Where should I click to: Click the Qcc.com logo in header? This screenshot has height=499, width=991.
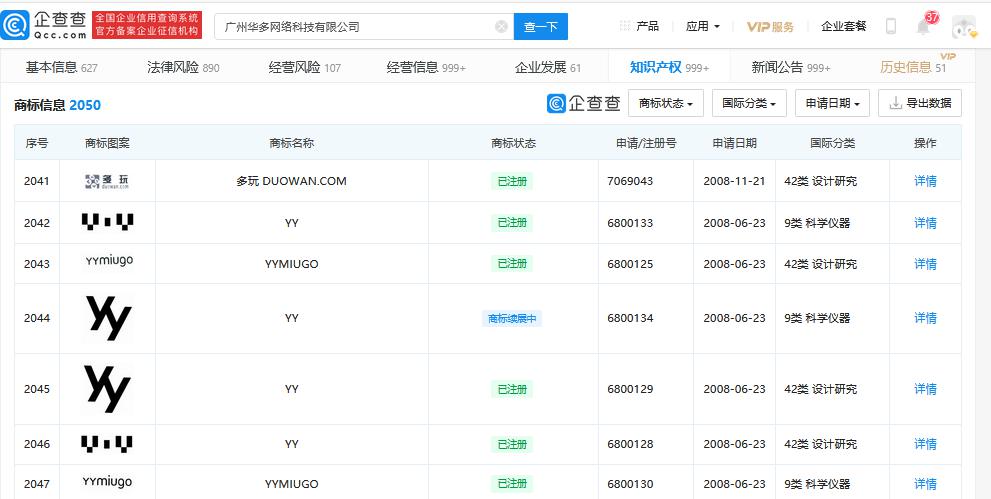46,25
